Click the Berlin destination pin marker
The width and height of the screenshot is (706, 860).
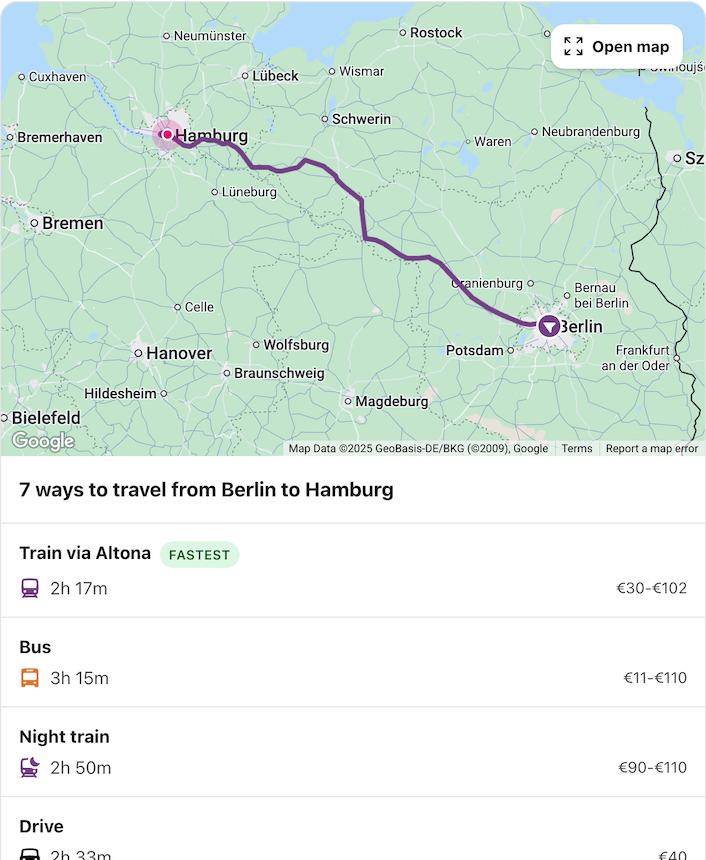click(x=549, y=326)
